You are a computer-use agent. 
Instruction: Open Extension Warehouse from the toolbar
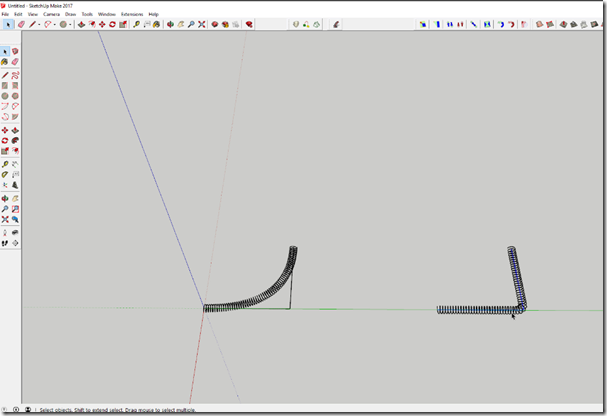coord(225,24)
